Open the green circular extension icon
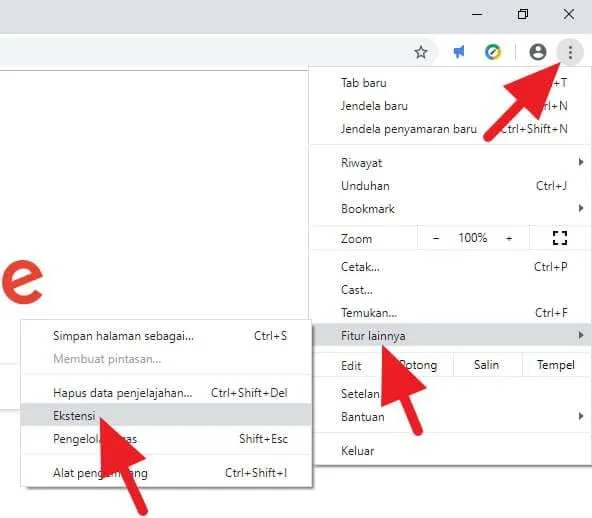This screenshot has width=592, height=518. click(x=493, y=52)
